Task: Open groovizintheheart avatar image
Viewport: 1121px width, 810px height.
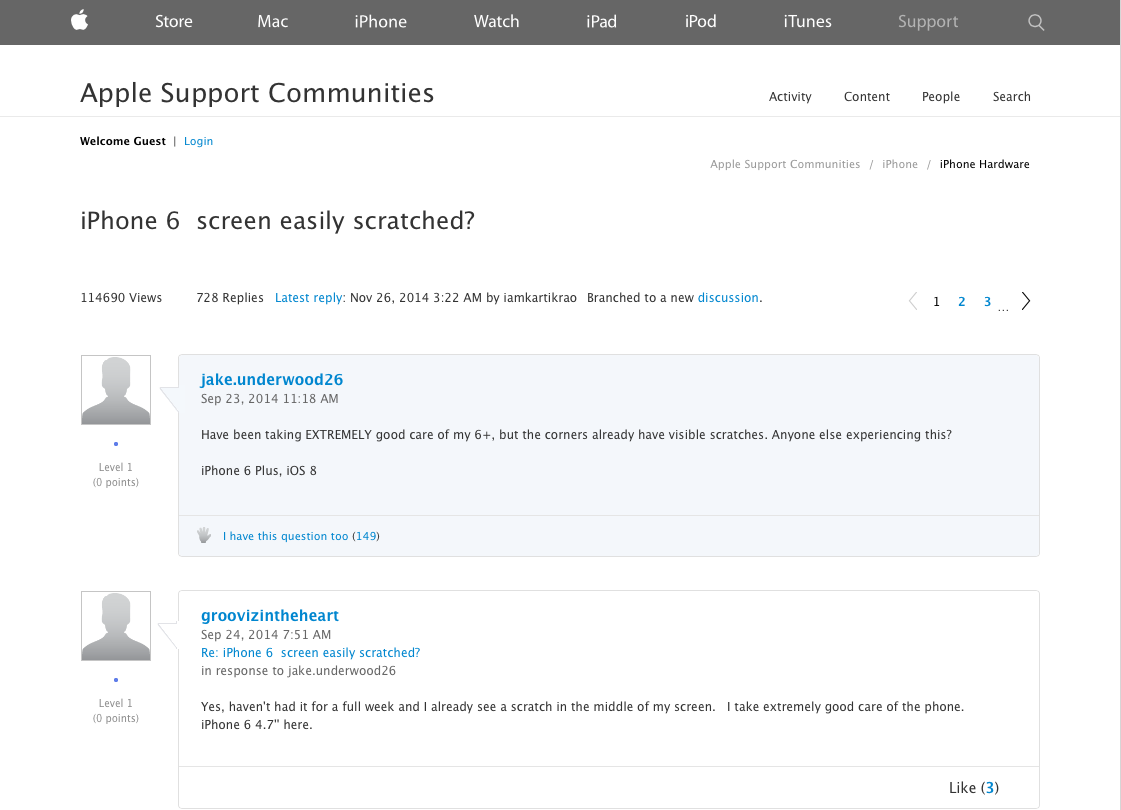Action: [x=116, y=626]
